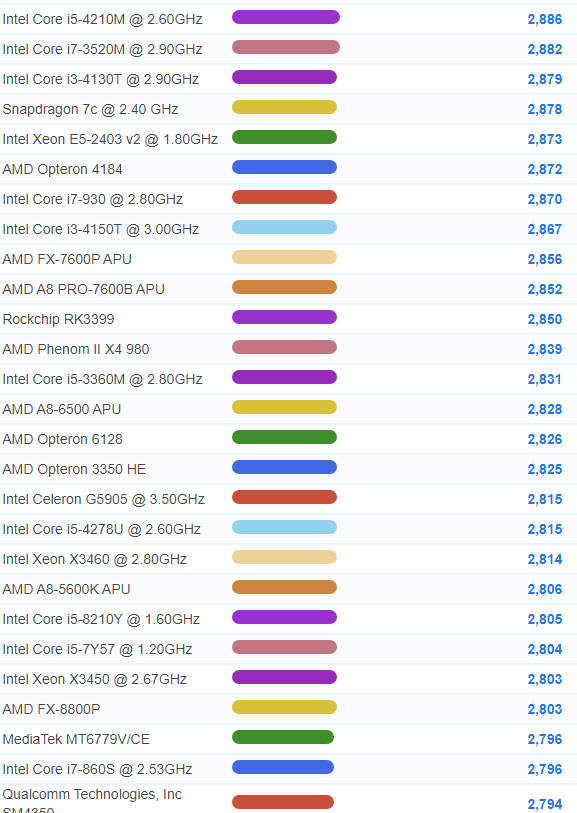Image resolution: width=577 pixels, height=813 pixels.
Task: Select the 2,826 score
Action: point(545,440)
